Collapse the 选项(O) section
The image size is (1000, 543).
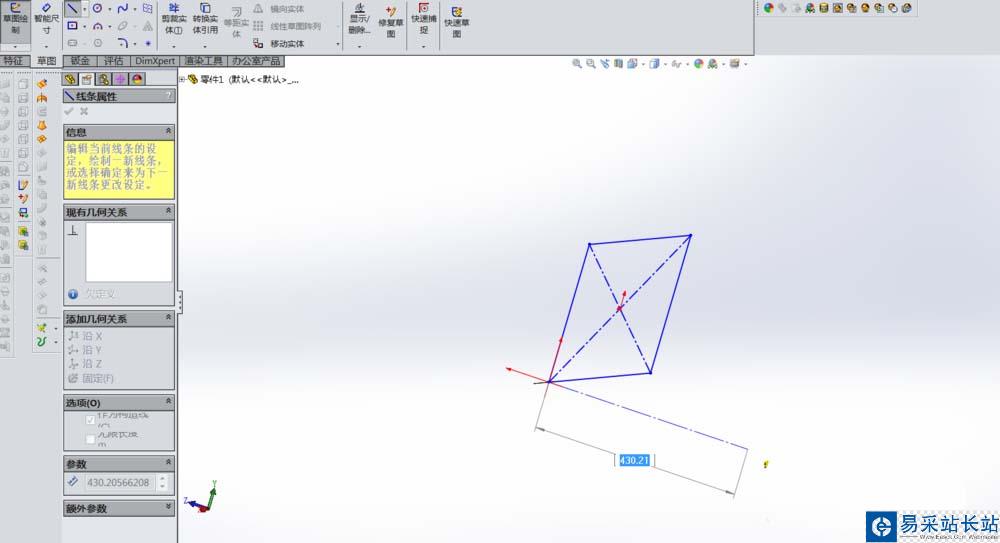point(168,401)
